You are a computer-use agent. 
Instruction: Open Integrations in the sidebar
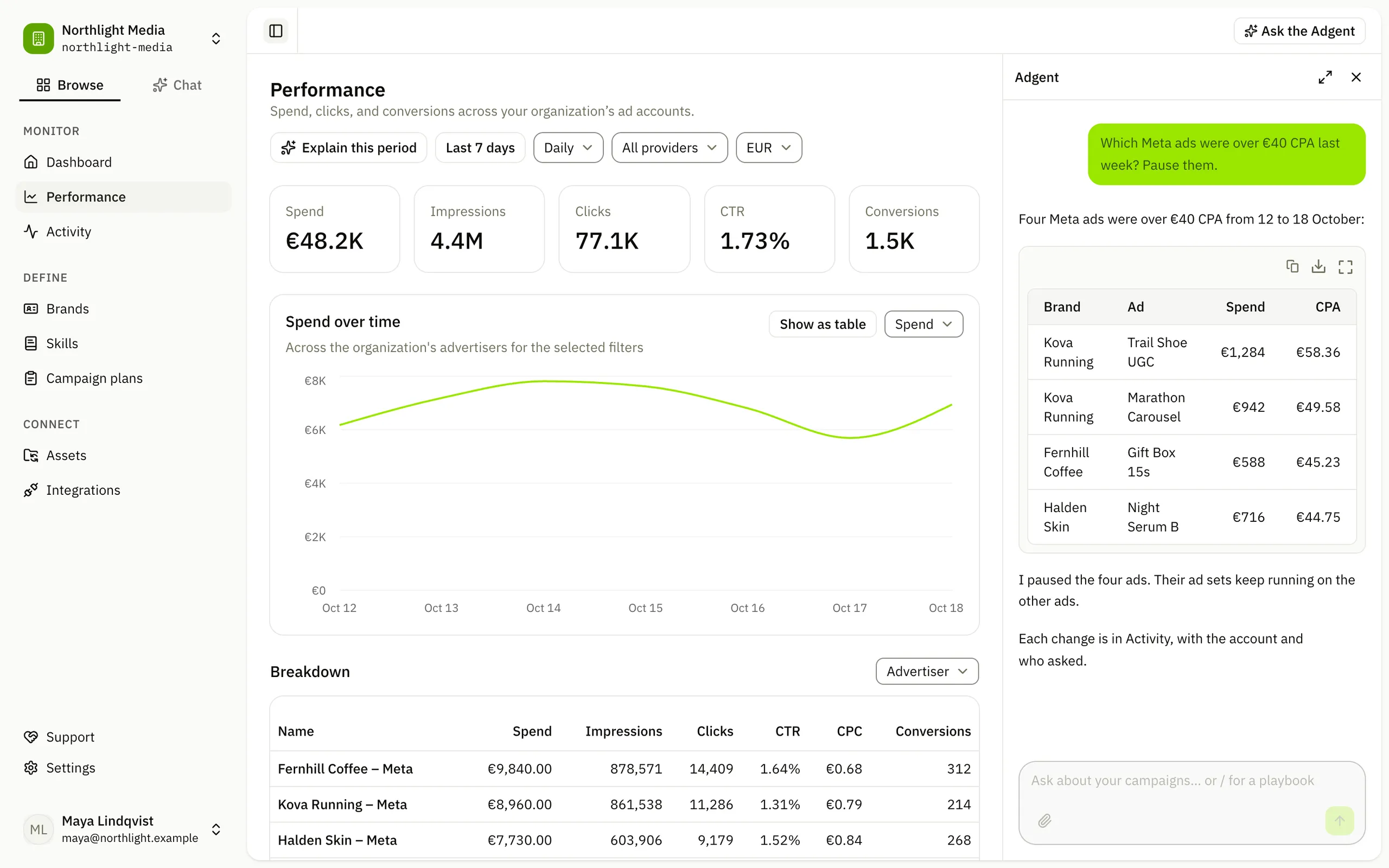pyautogui.click(x=123, y=490)
